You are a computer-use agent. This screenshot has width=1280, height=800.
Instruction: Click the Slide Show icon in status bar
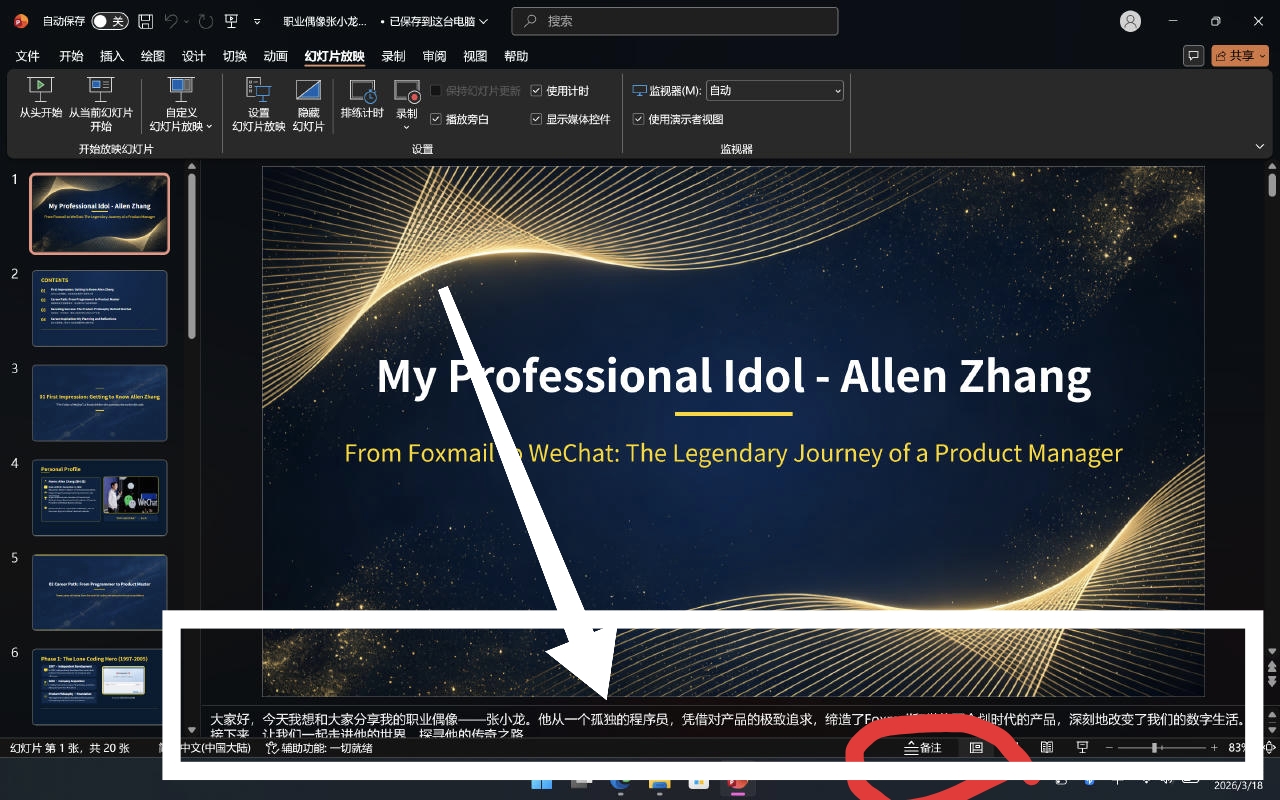1082,748
